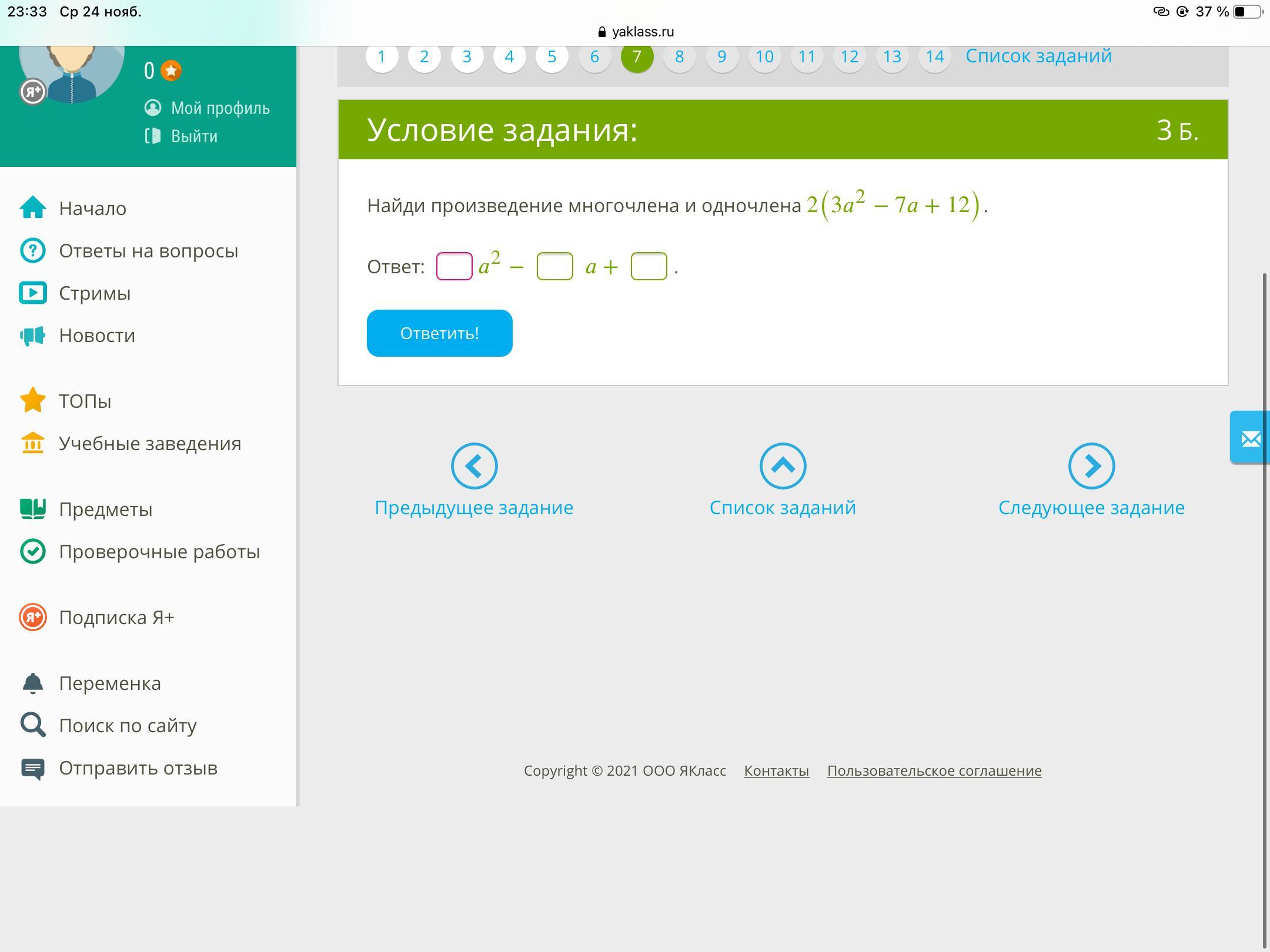Switch to task number 5

[x=552, y=57]
